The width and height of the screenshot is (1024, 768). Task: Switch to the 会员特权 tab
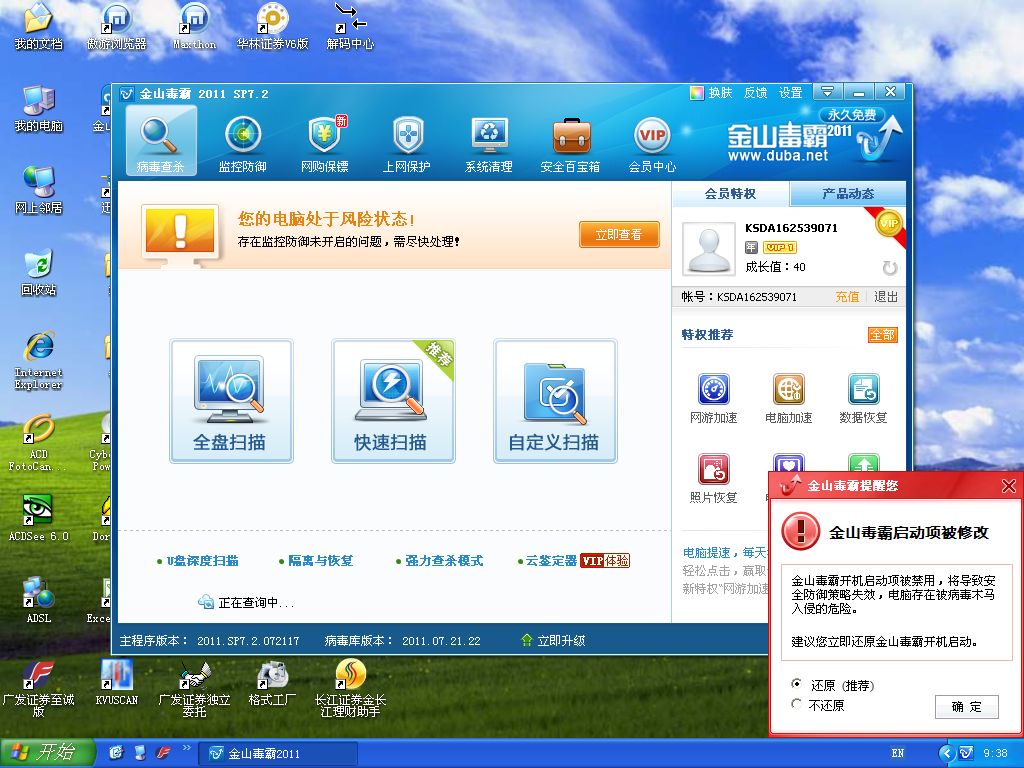click(730, 194)
